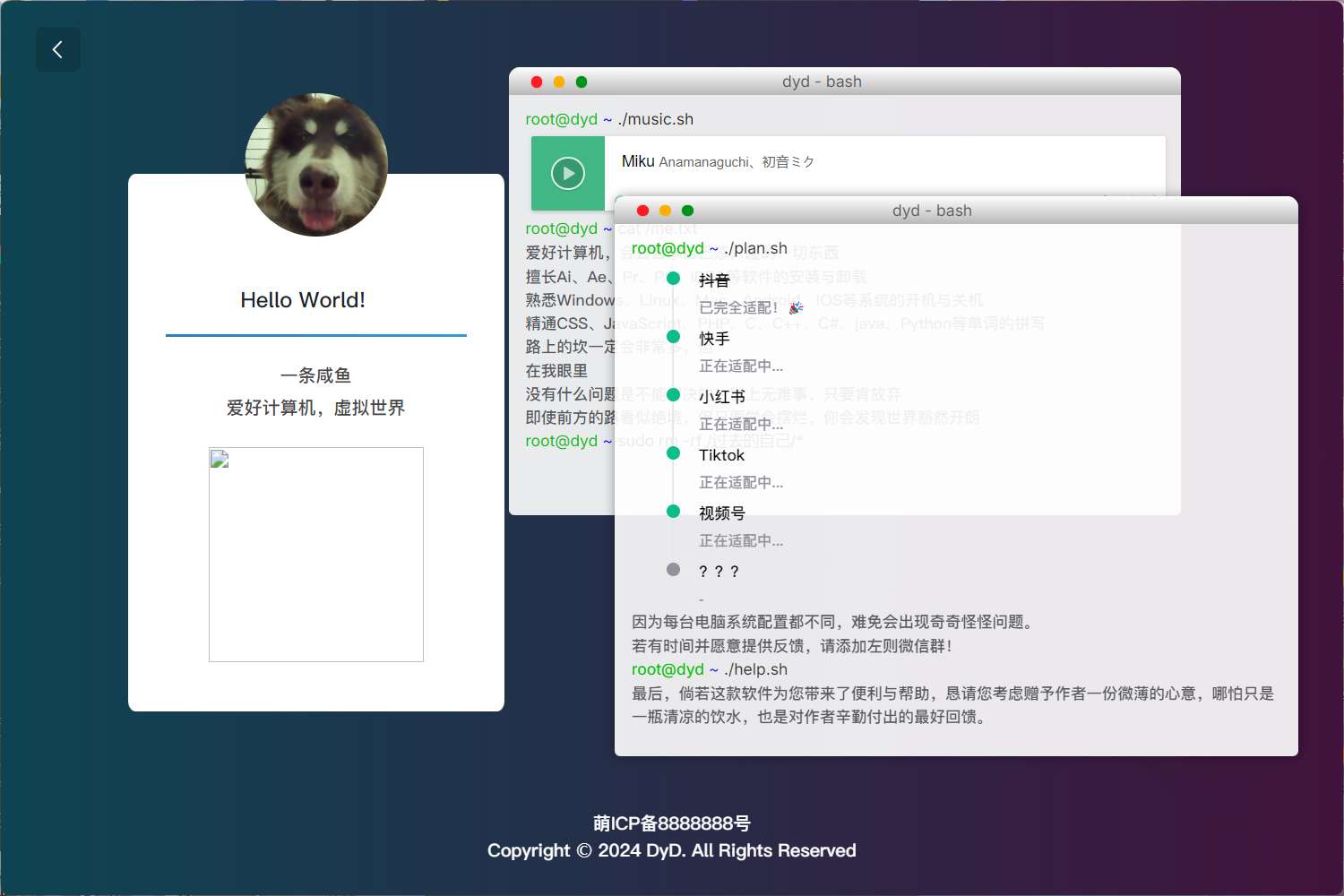
Task: Click the back arrow at top left
Action: (x=57, y=49)
